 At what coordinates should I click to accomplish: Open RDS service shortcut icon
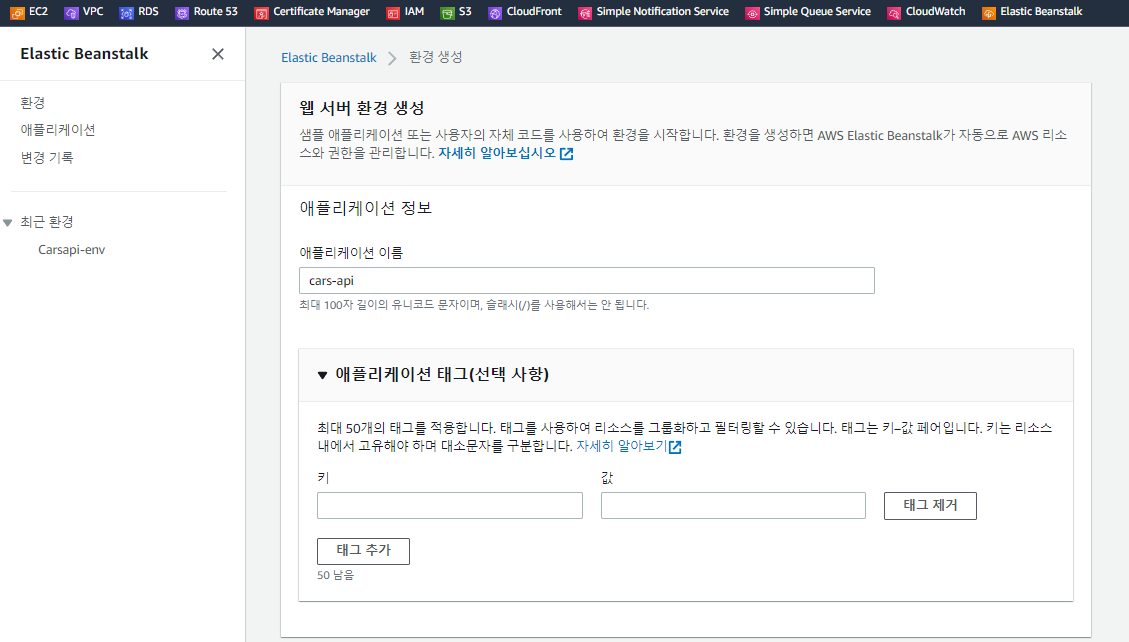(x=127, y=12)
